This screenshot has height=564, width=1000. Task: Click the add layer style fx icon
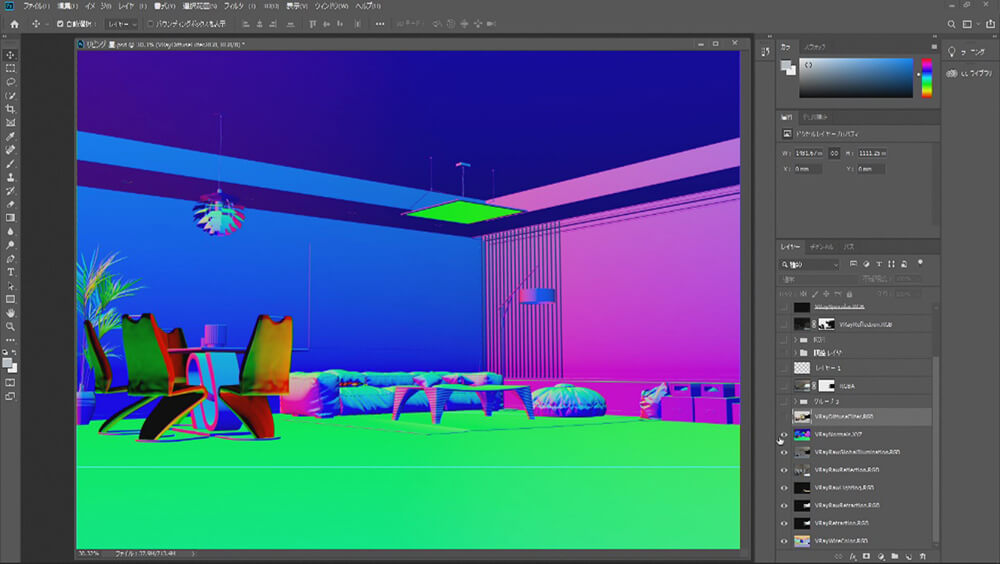click(853, 556)
